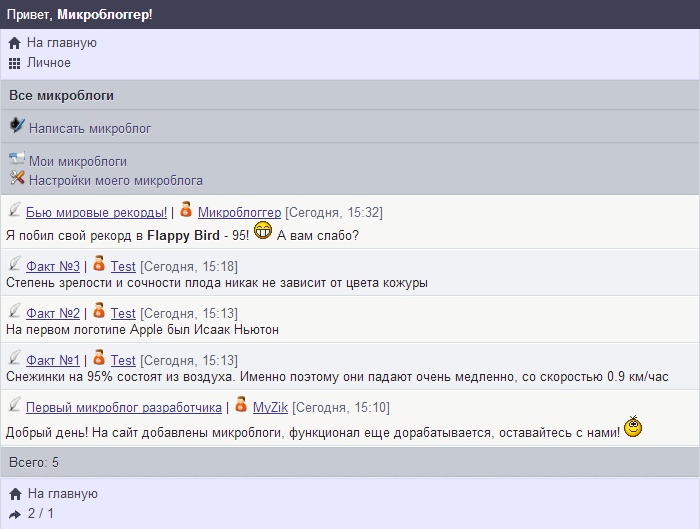Open the post "Факт №3"
This screenshot has height=529, width=700.
click(x=53, y=267)
